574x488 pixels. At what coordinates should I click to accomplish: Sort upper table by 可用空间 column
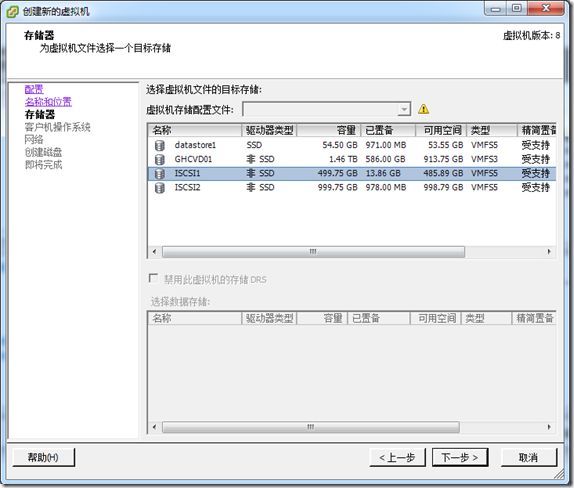[441, 130]
